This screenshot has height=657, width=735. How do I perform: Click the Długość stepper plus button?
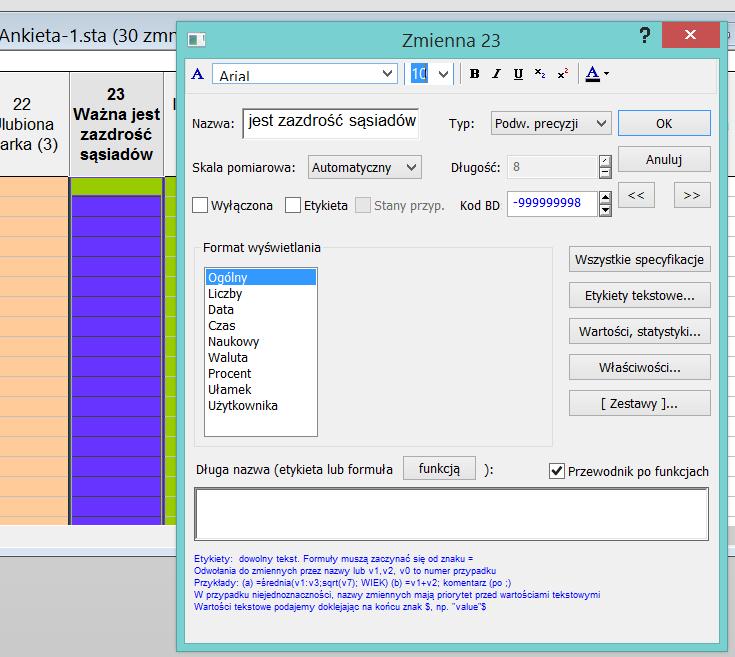click(605, 161)
